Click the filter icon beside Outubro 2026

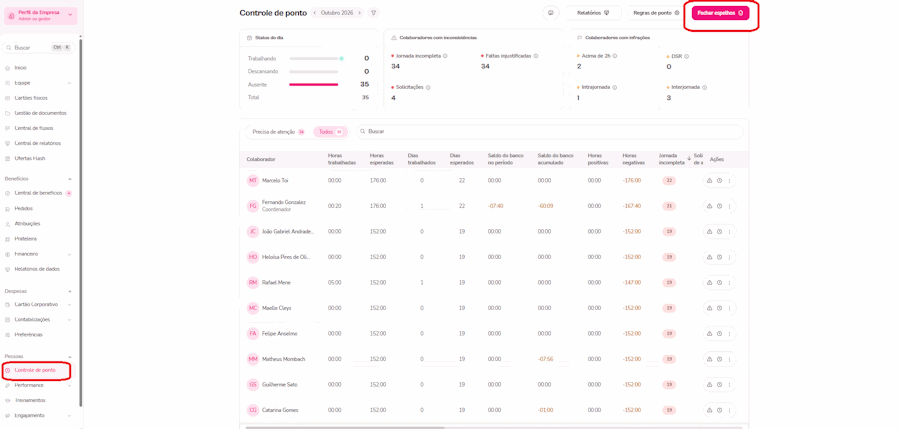(373, 13)
